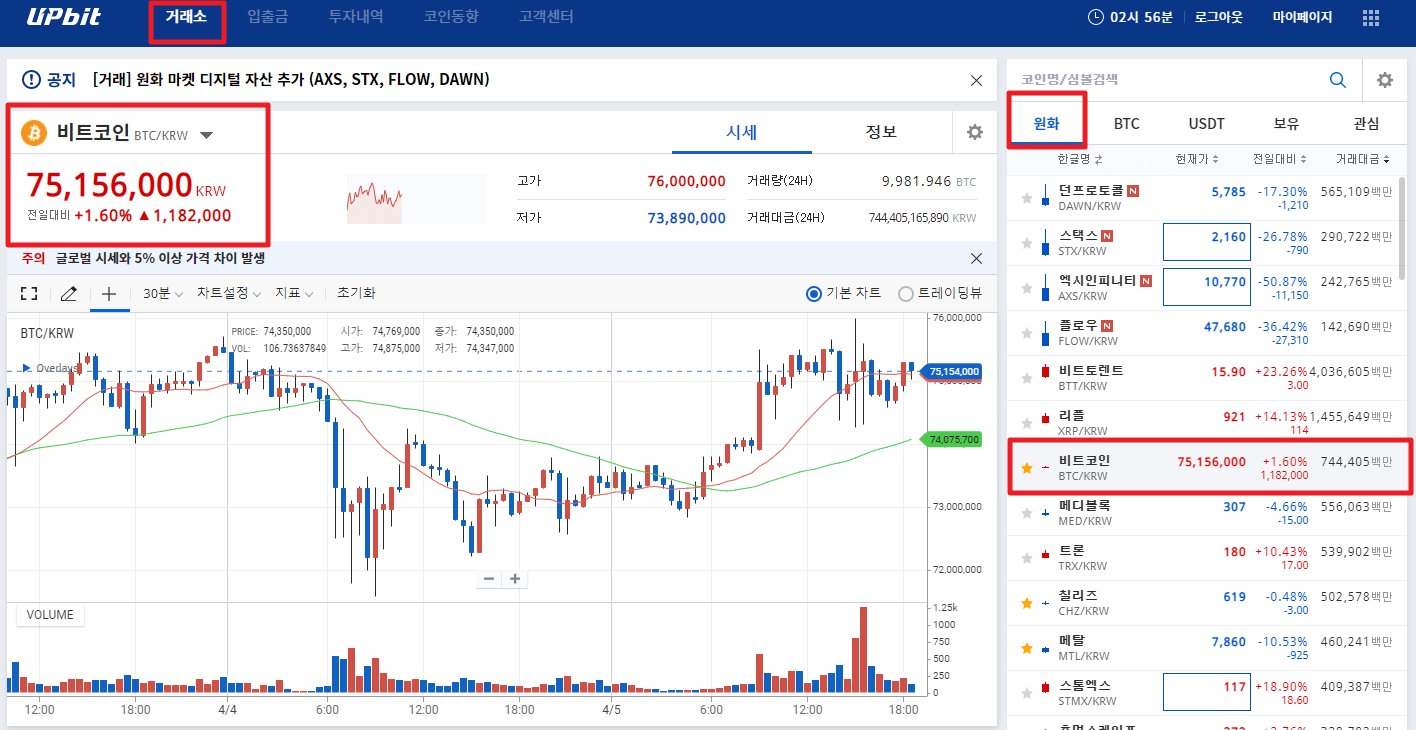Select the USDT market tab
Viewport: 1416px width, 730px height.
(1206, 124)
